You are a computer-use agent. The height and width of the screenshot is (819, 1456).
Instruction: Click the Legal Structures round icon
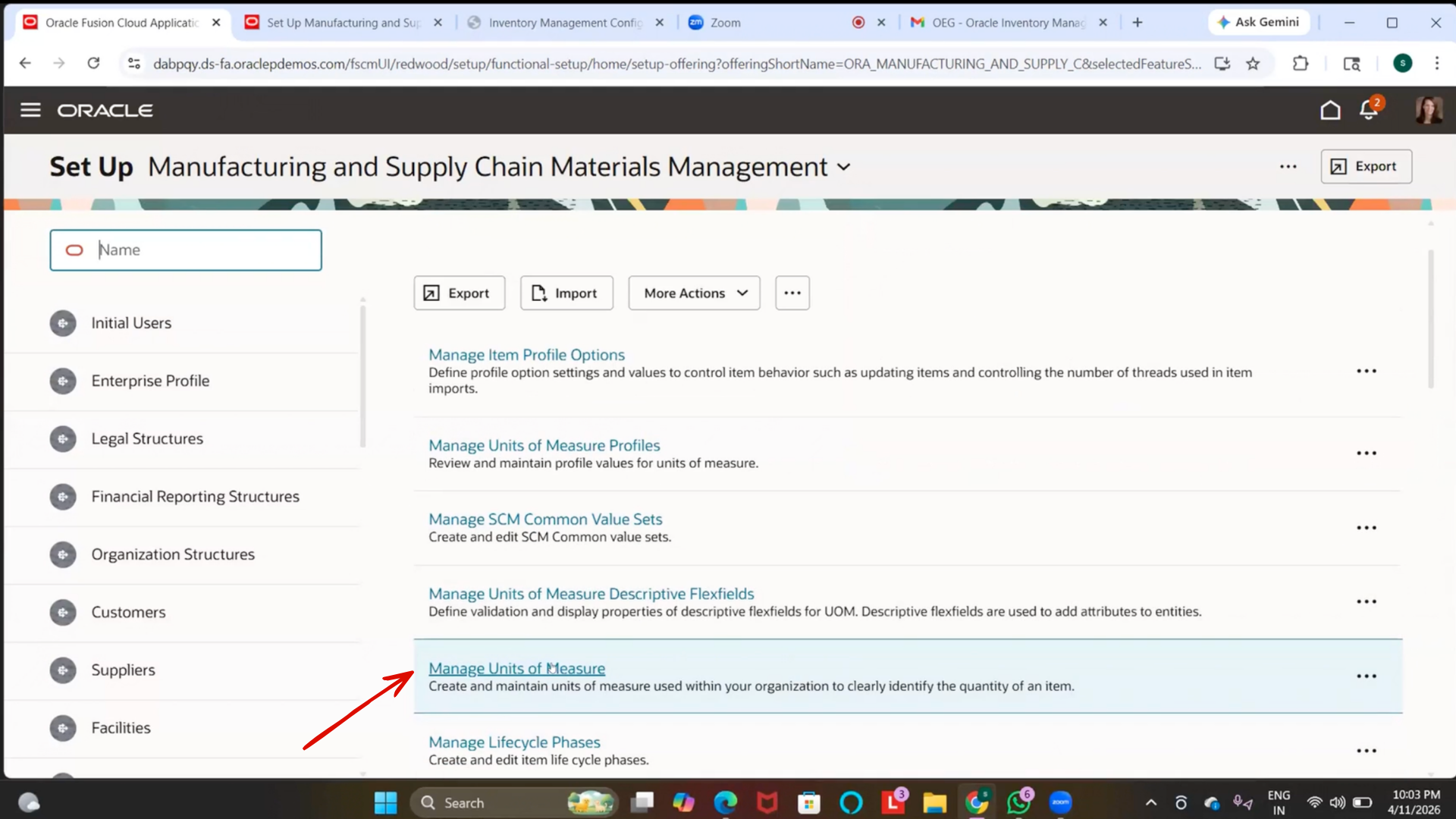coord(63,439)
